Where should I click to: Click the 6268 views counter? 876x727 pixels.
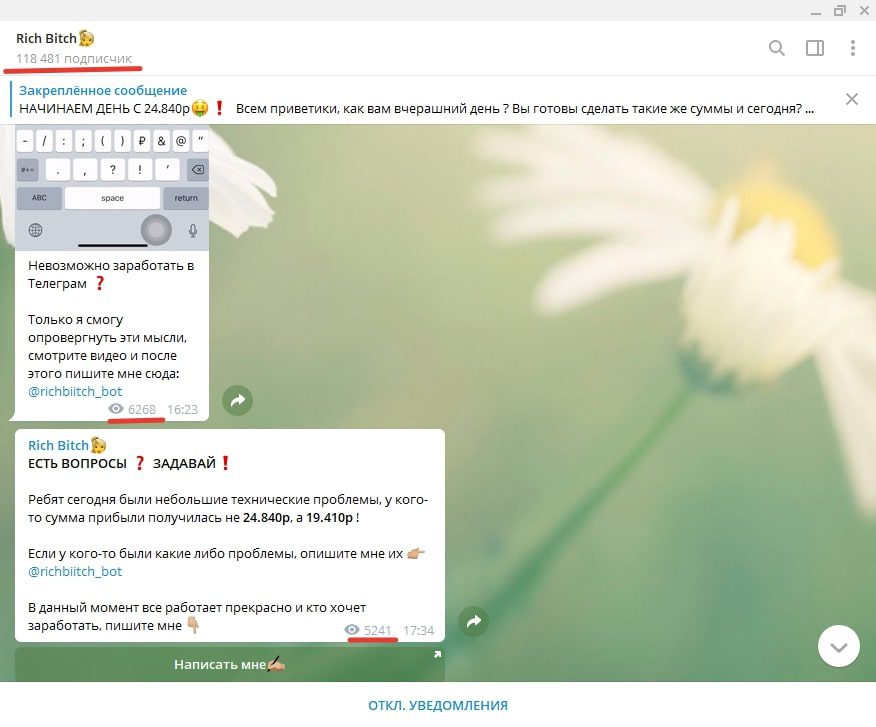click(x=132, y=410)
